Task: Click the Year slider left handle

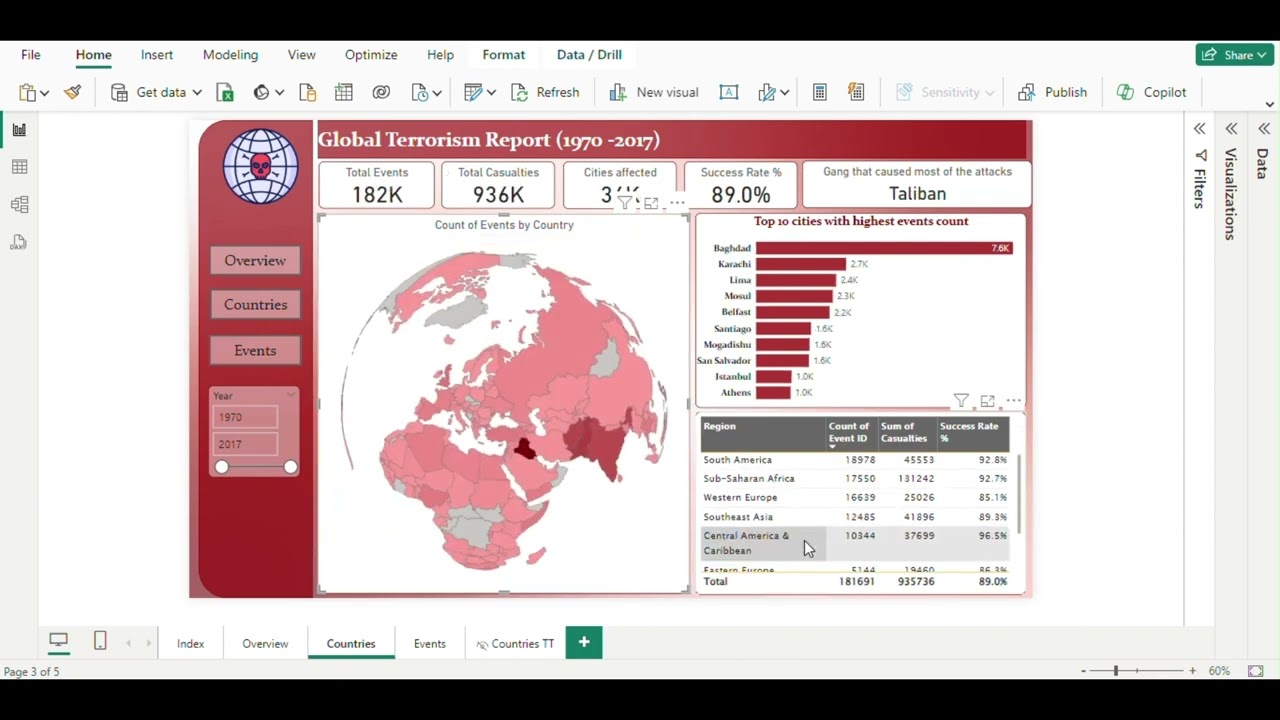Action: tap(222, 467)
